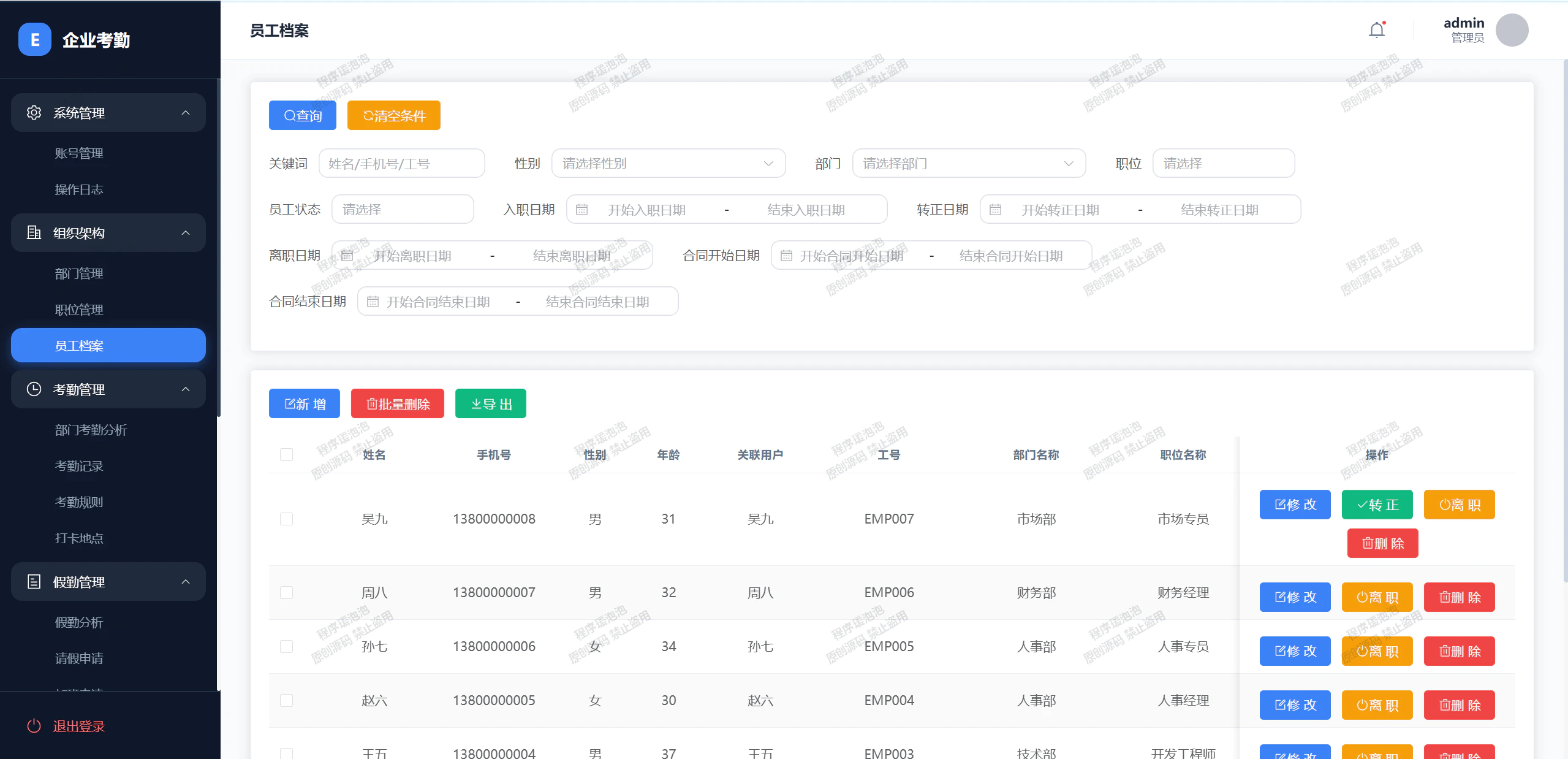
Task: Open the notification bell
Action: 1377,30
